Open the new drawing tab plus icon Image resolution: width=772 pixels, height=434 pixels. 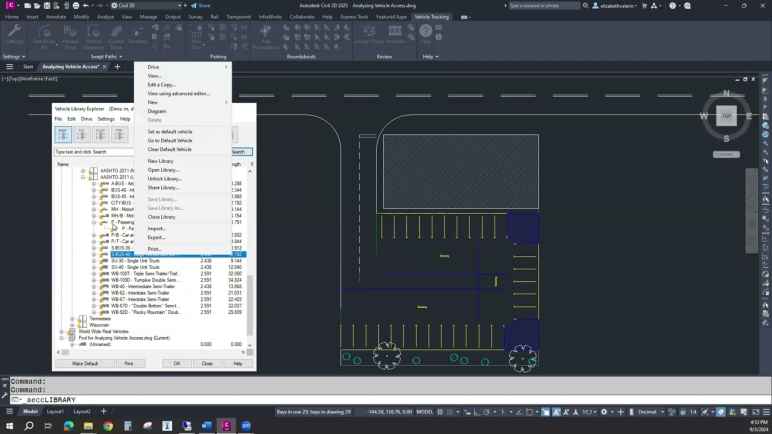point(117,67)
